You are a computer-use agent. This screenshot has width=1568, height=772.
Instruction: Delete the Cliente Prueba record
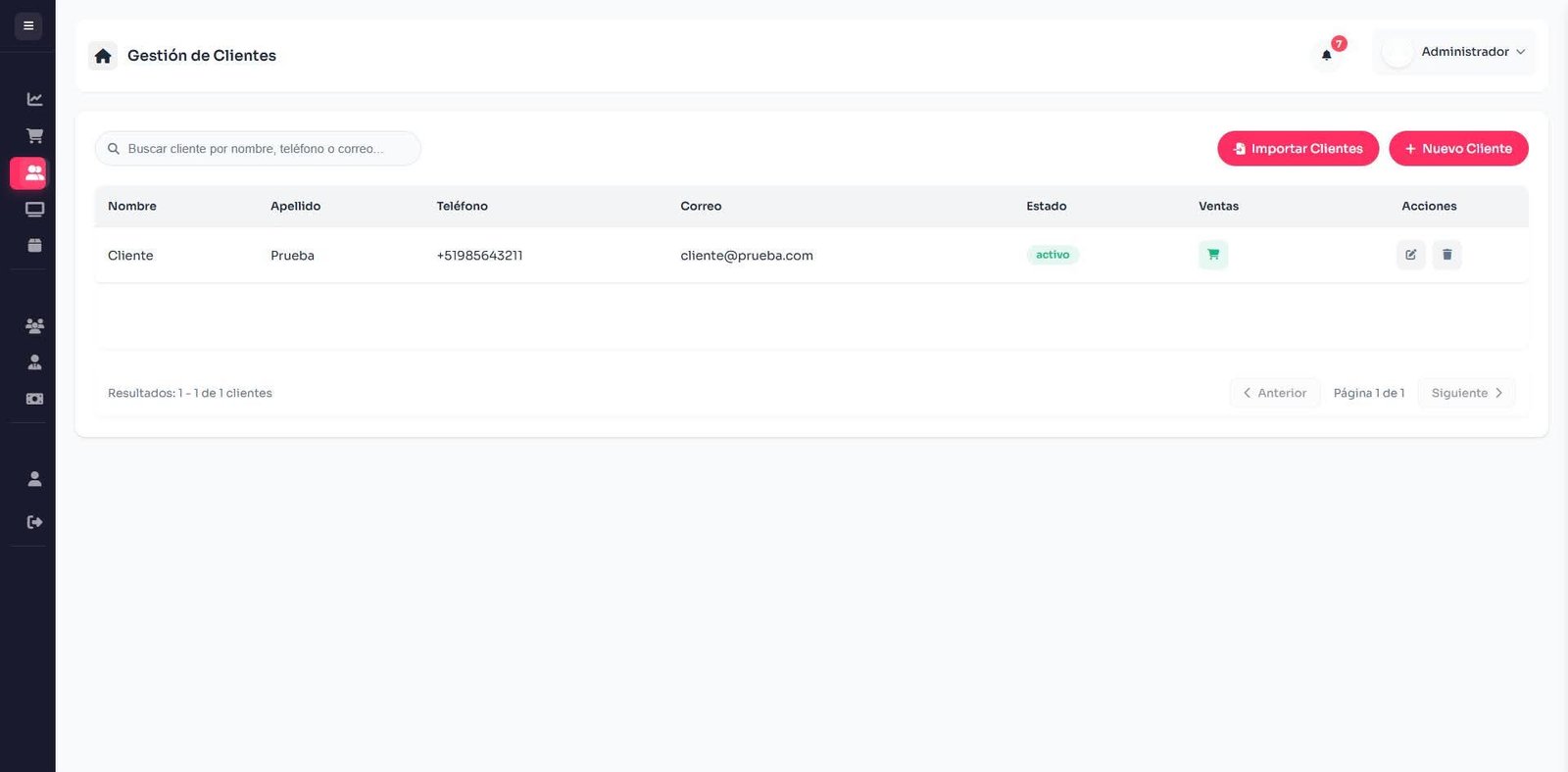1446,255
